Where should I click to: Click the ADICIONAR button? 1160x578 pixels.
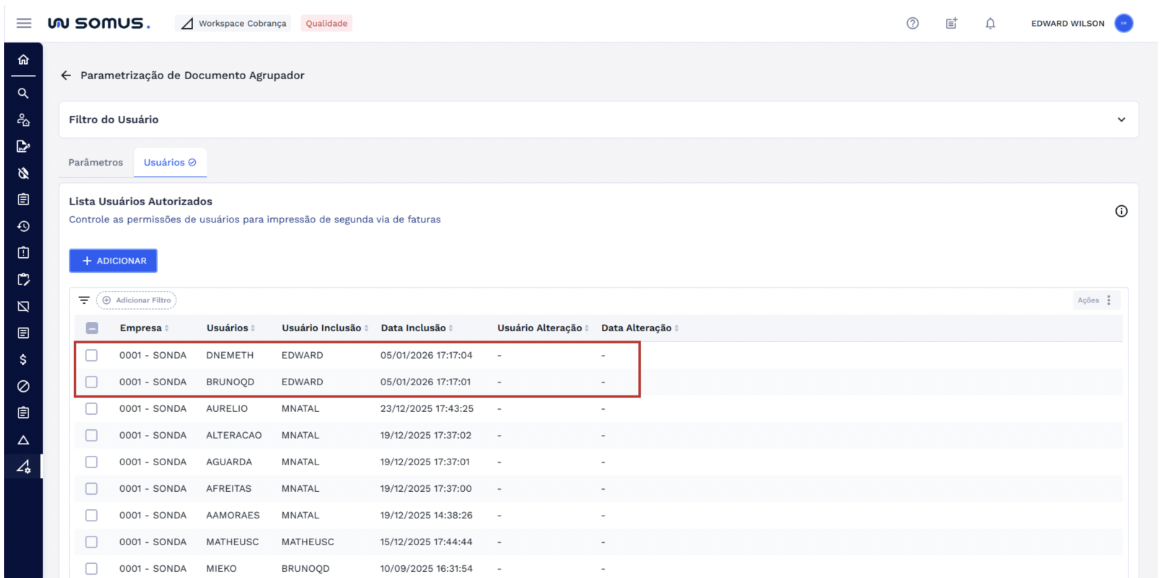click(x=113, y=261)
